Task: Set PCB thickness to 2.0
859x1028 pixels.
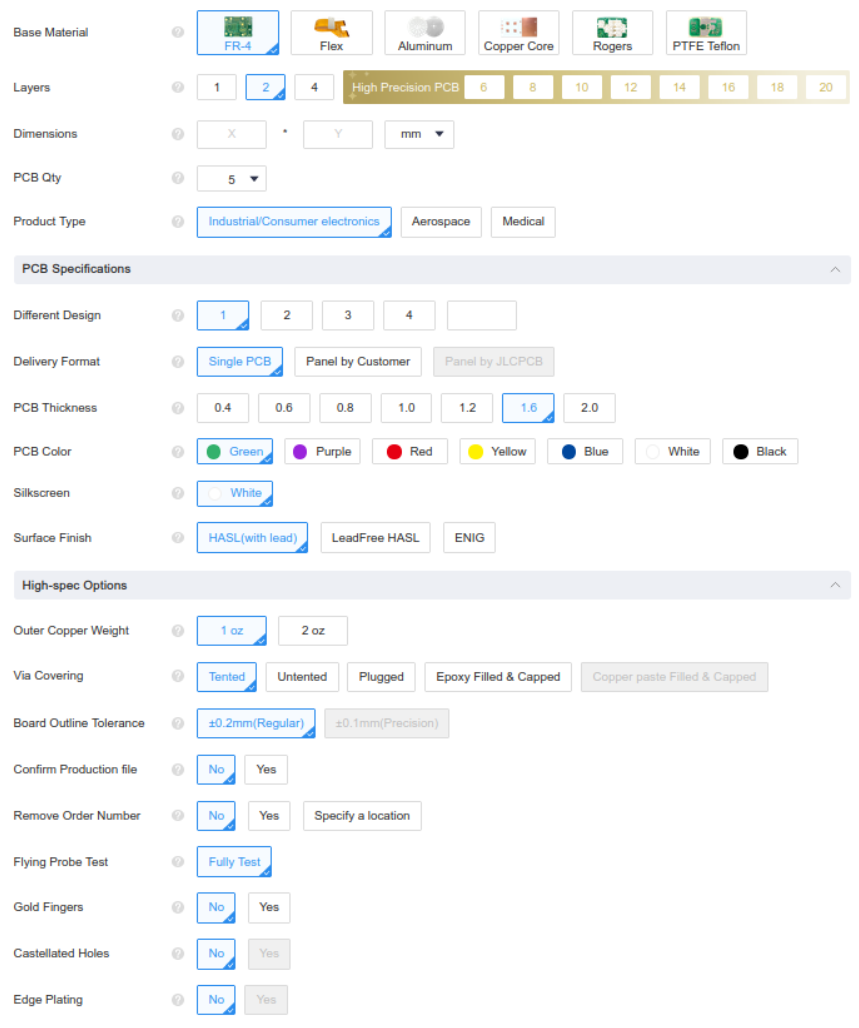Action: pyautogui.click(x=589, y=408)
